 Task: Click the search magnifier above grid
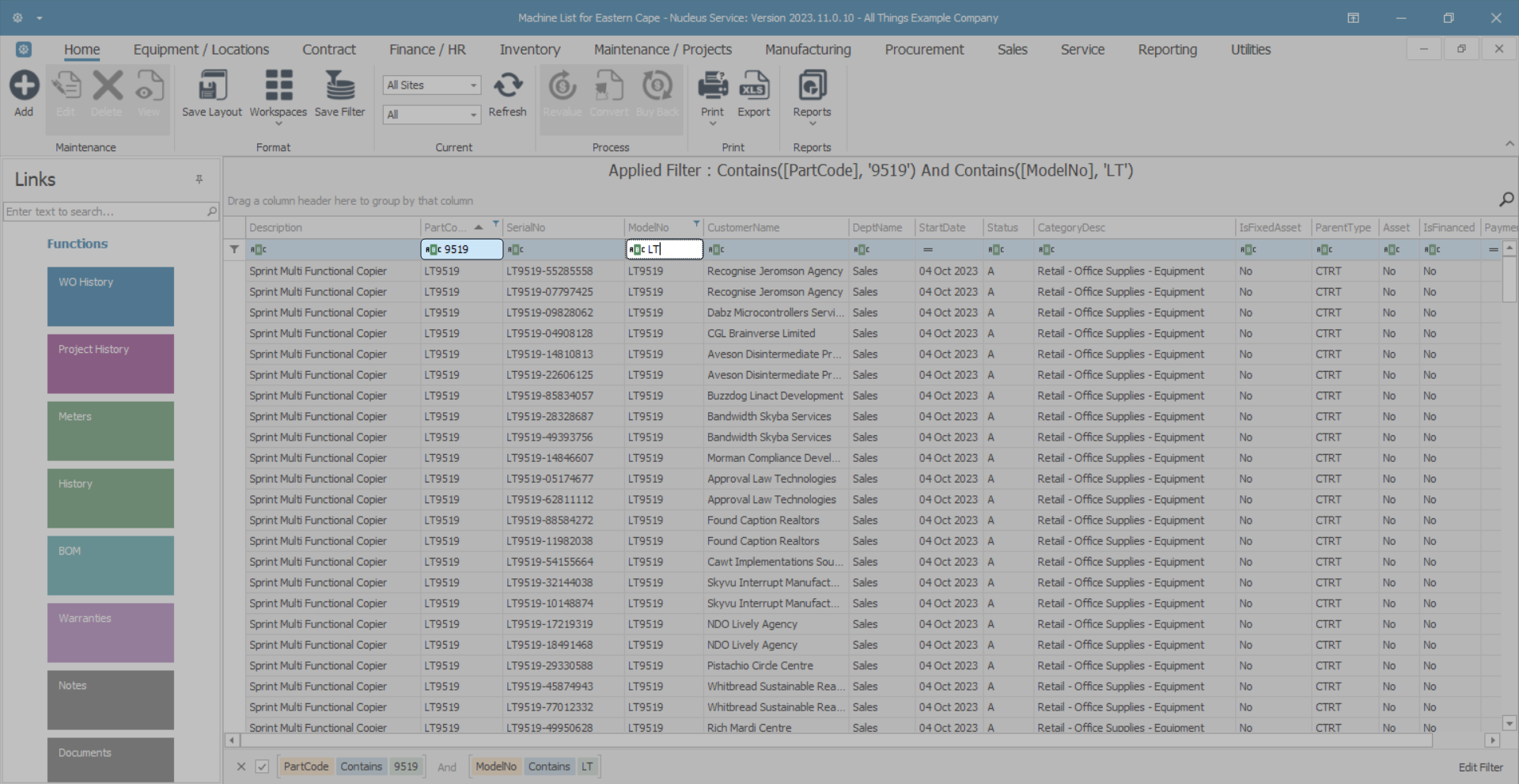[x=1506, y=199]
